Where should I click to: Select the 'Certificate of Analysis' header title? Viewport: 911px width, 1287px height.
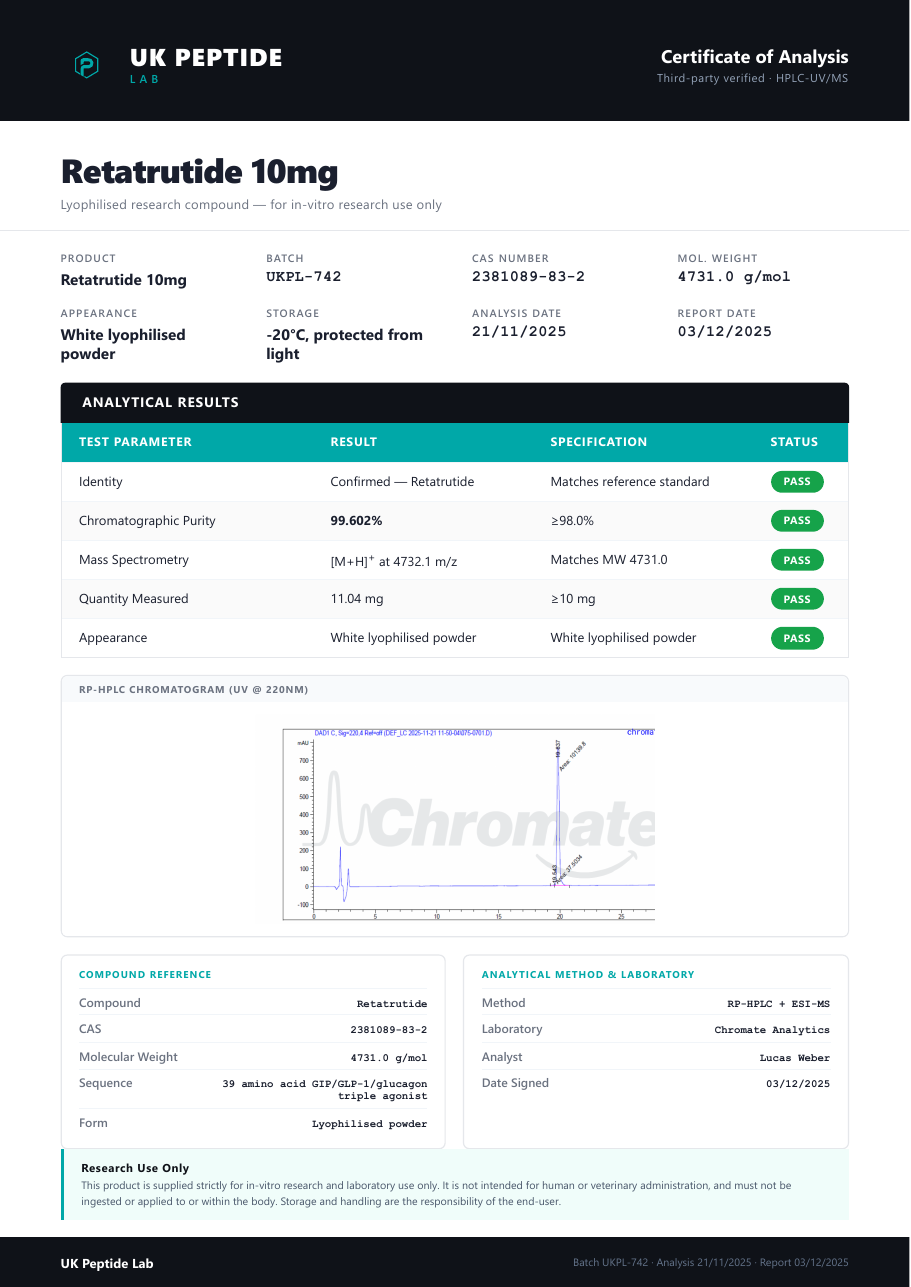[x=754, y=57]
